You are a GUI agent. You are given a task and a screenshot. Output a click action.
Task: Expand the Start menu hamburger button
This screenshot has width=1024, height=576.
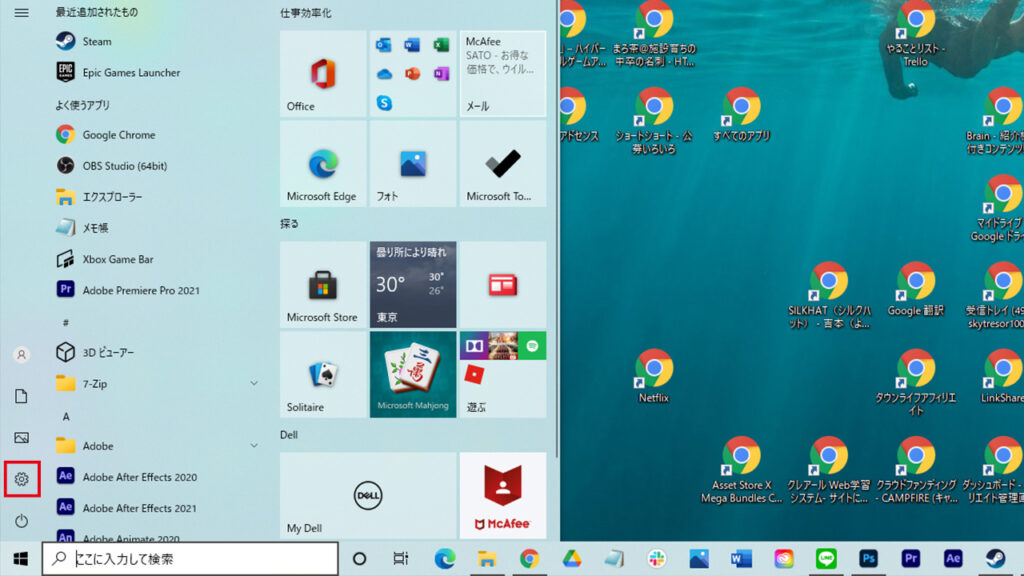tap(22, 12)
